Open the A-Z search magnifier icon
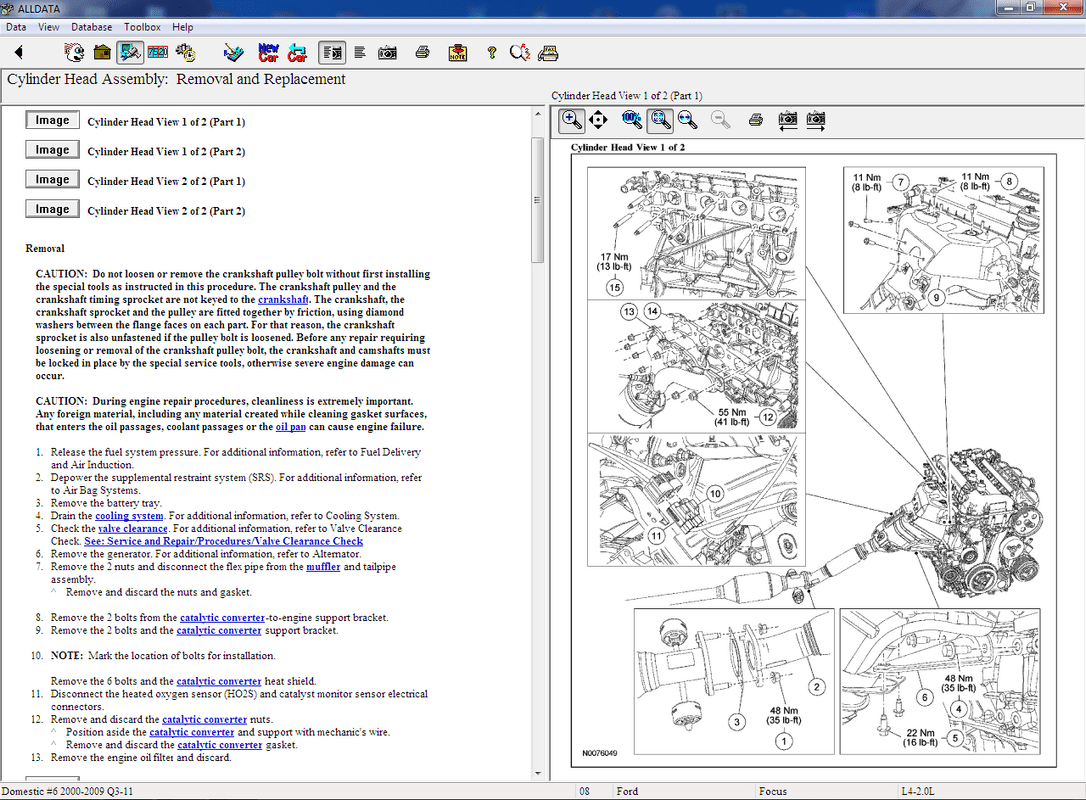Viewport: 1086px width, 800px height. click(x=519, y=53)
